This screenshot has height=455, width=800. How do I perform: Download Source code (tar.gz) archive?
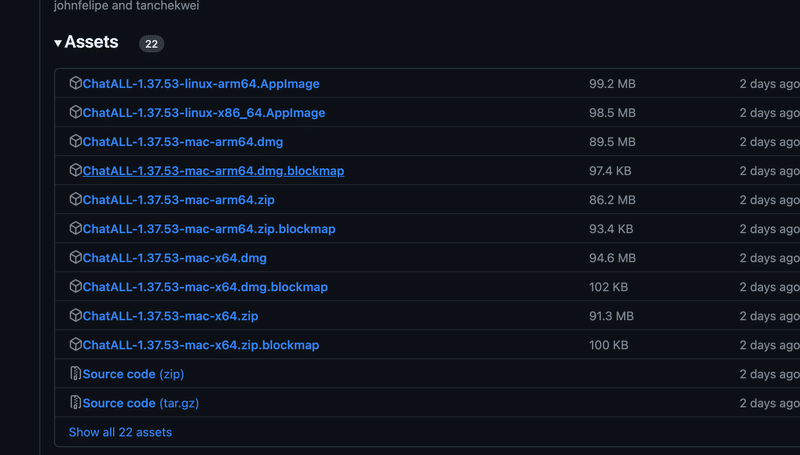(x=141, y=403)
